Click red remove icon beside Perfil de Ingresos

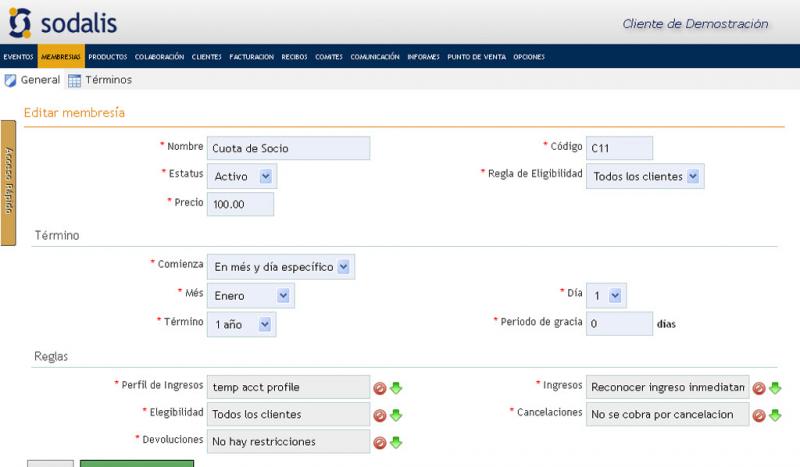coord(380,388)
